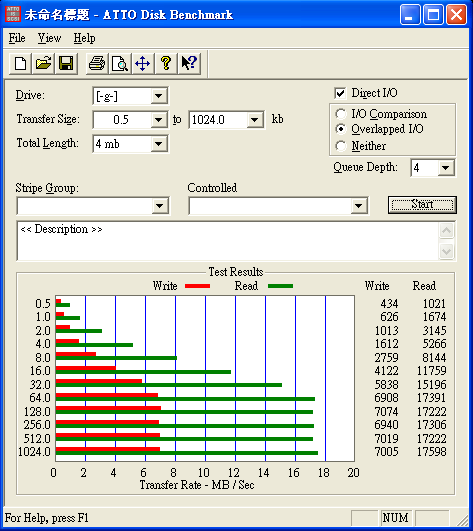
Task: Expand the Stripe Group dropdown
Action: pos(159,206)
